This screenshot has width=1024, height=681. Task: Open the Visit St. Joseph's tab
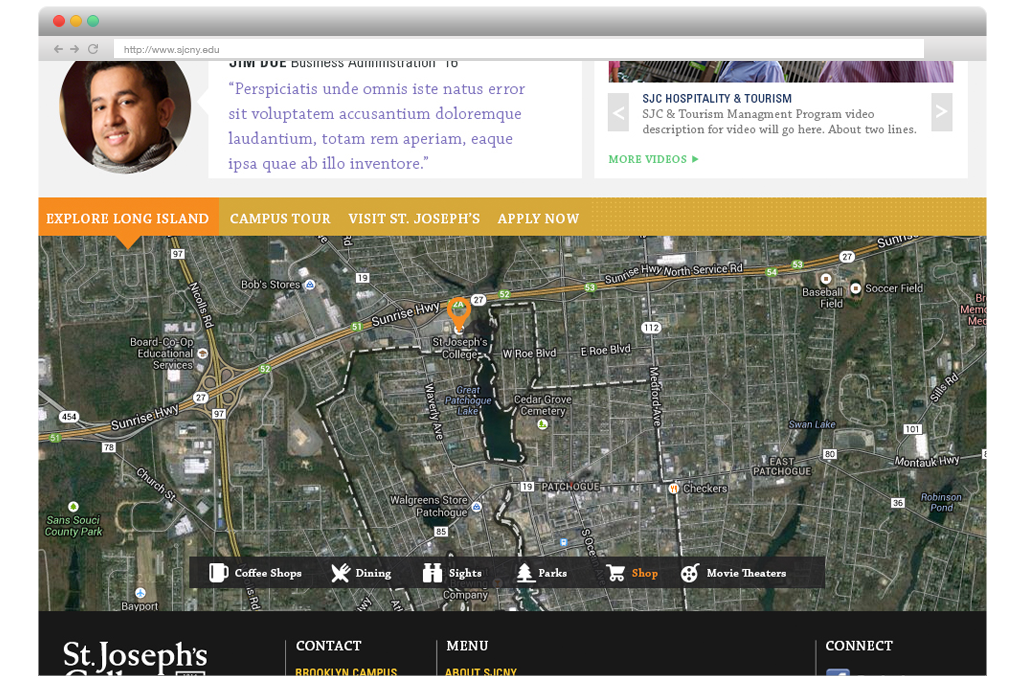tap(414, 219)
